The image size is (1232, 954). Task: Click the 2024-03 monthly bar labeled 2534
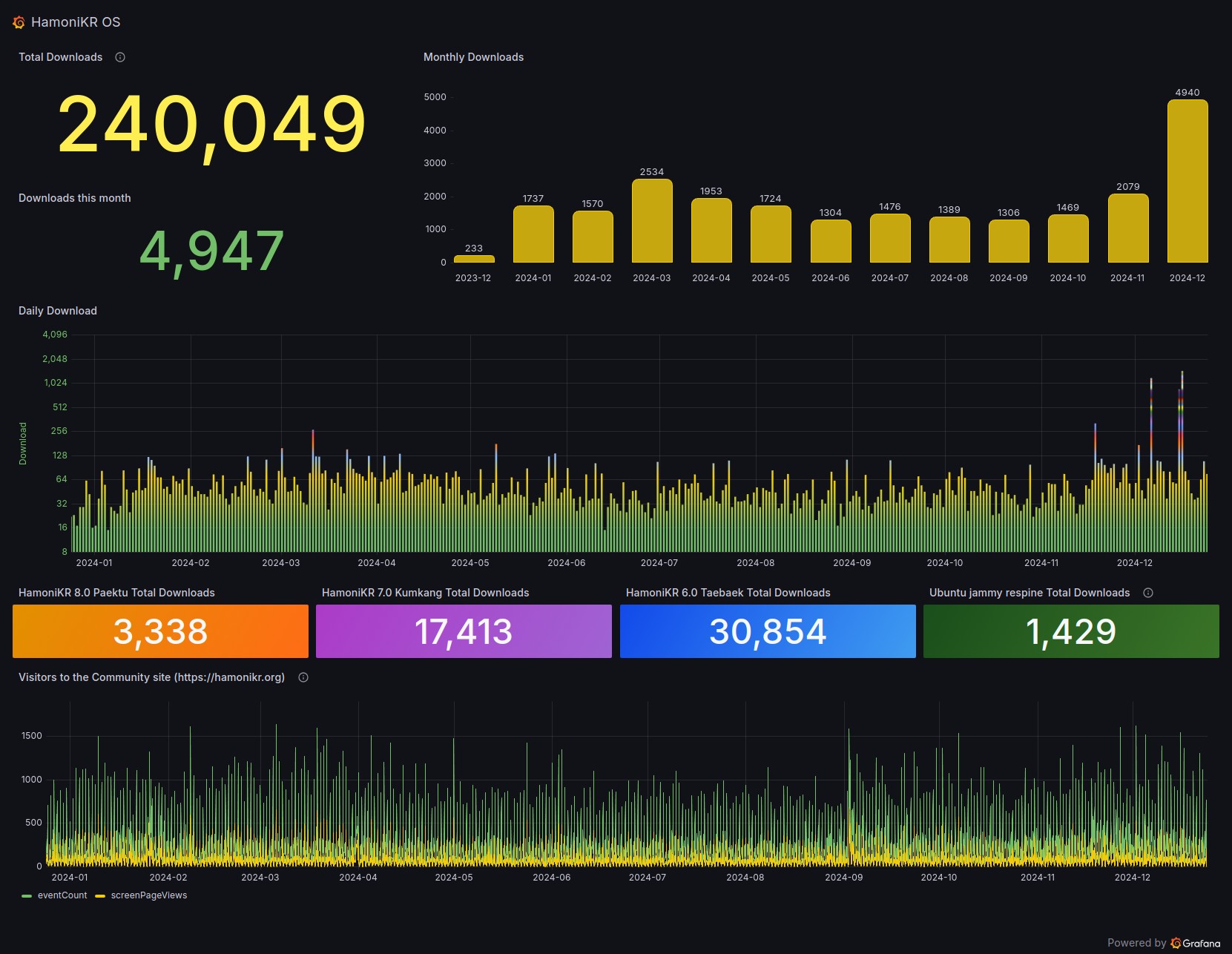652,221
